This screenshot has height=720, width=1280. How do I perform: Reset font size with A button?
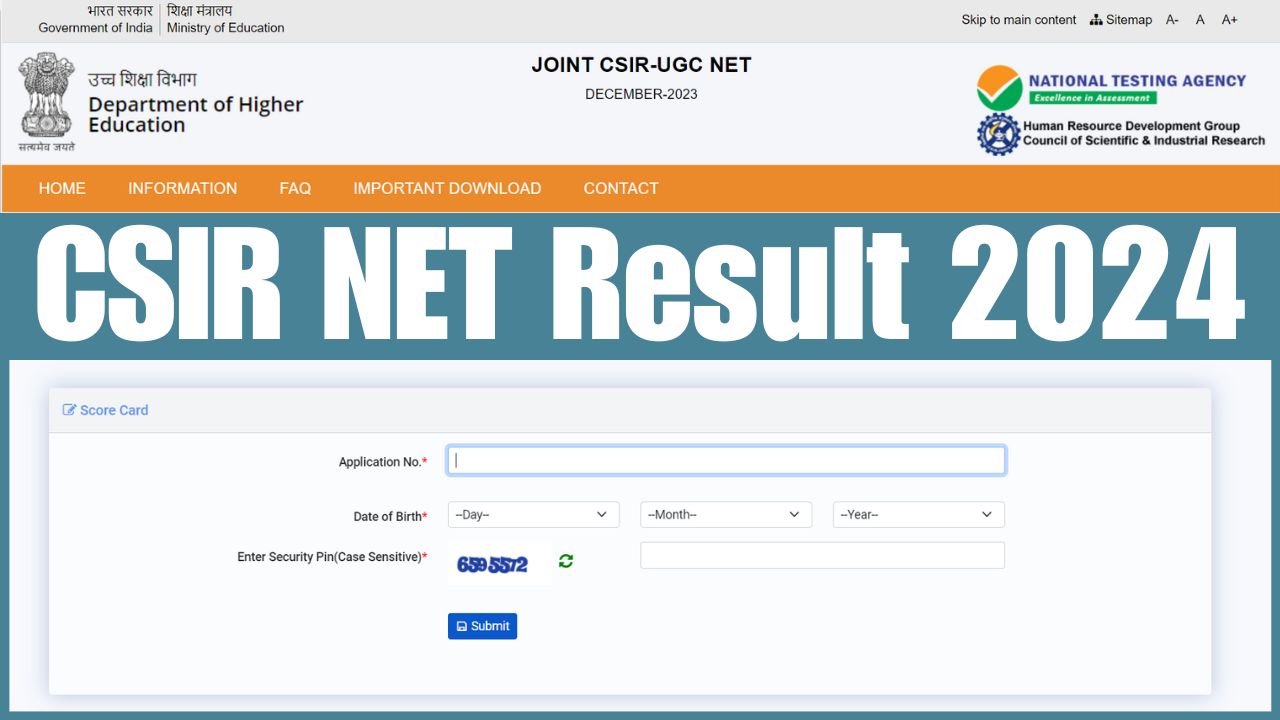point(1200,20)
